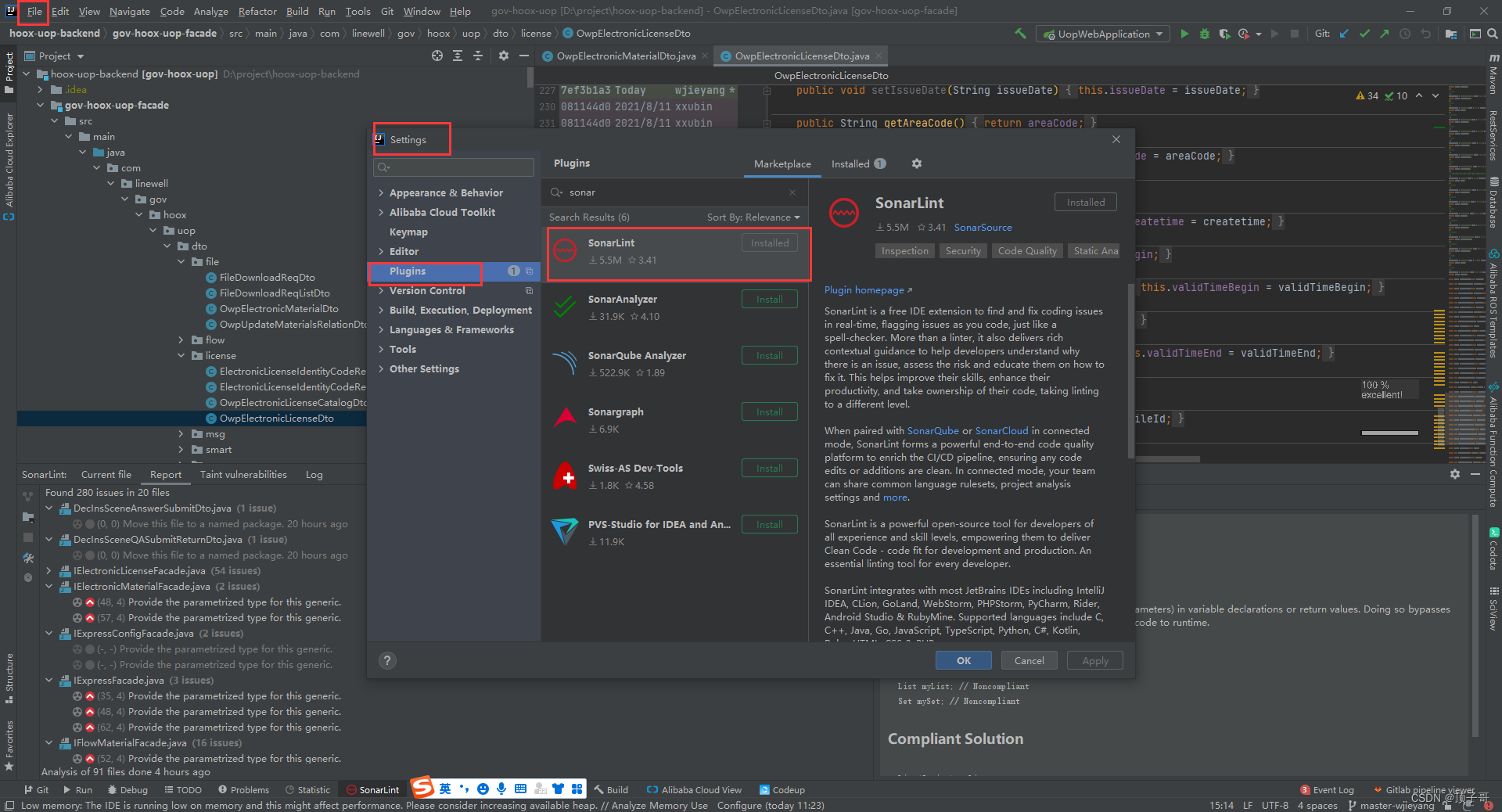Click the Select Opened File target icon

click(437, 56)
